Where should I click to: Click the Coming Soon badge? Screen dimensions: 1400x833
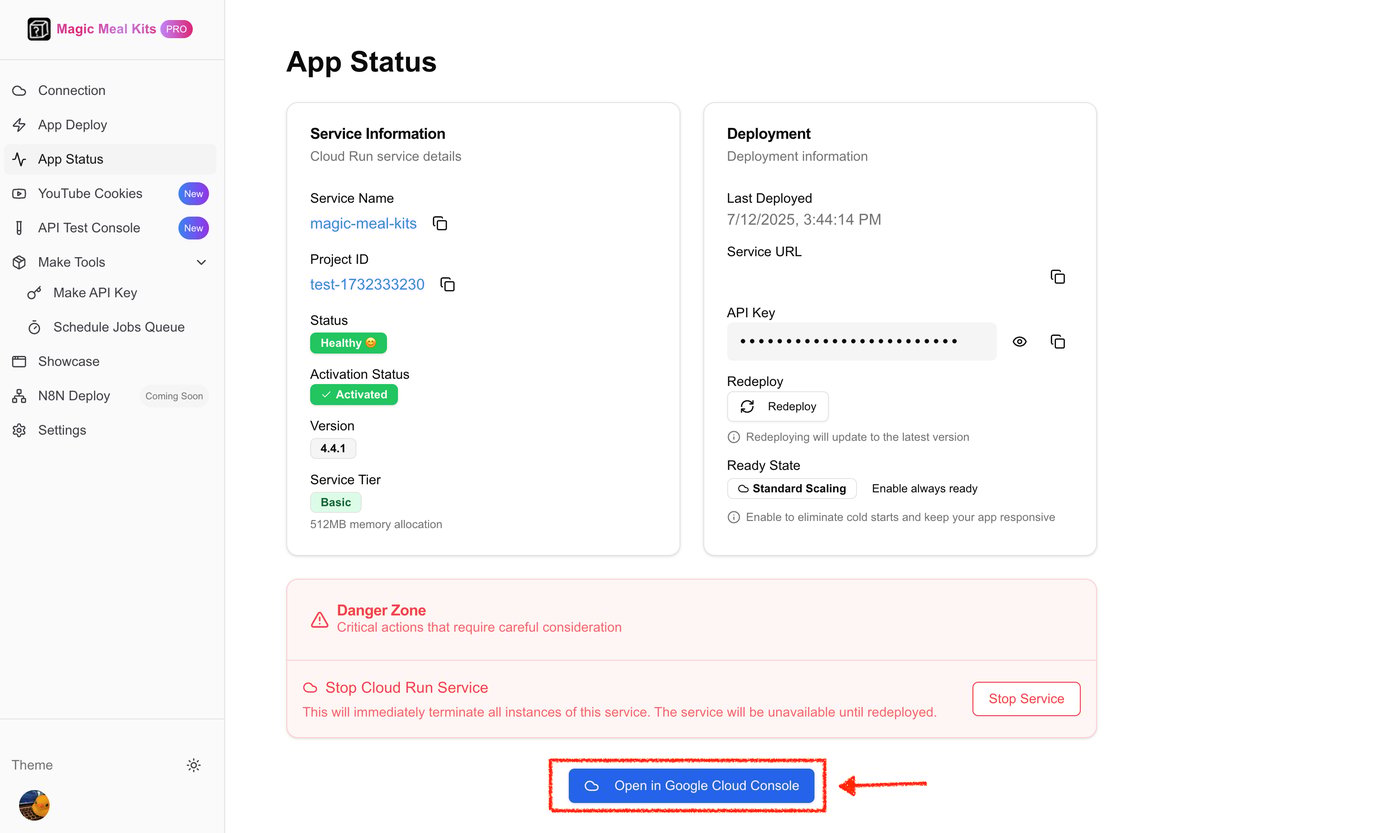click(x=174, y=396)
